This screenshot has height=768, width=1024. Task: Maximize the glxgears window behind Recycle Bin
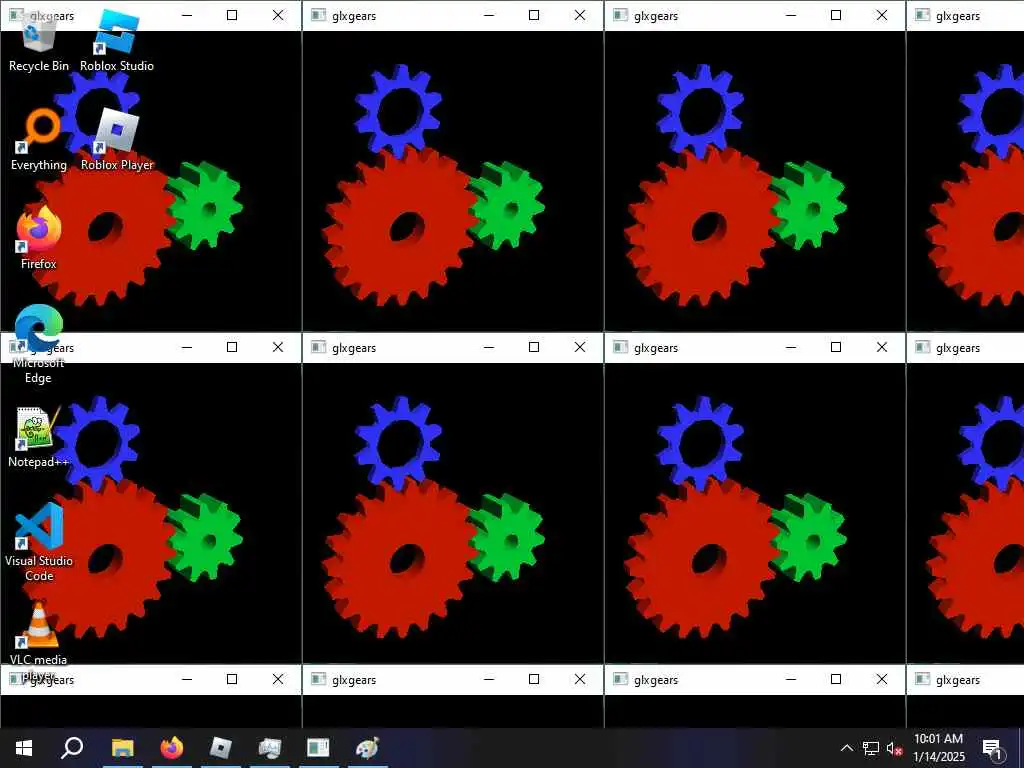tap(232, 16)
